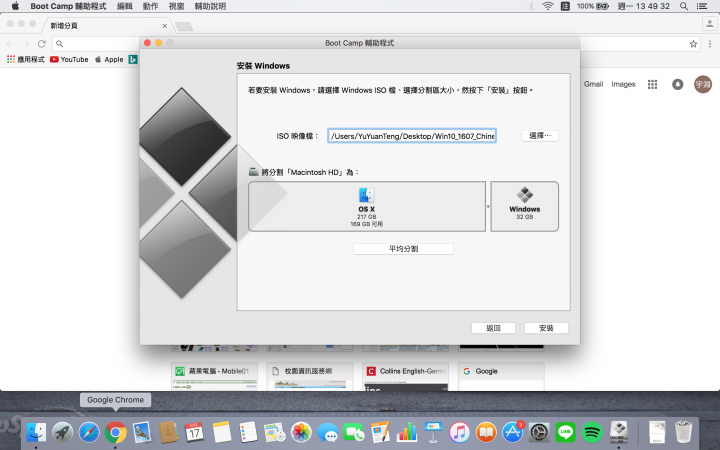Open the 編輯 menu
Image resolution: width=720 pixels, height=450 pixels.
click(x=125, y=6)
